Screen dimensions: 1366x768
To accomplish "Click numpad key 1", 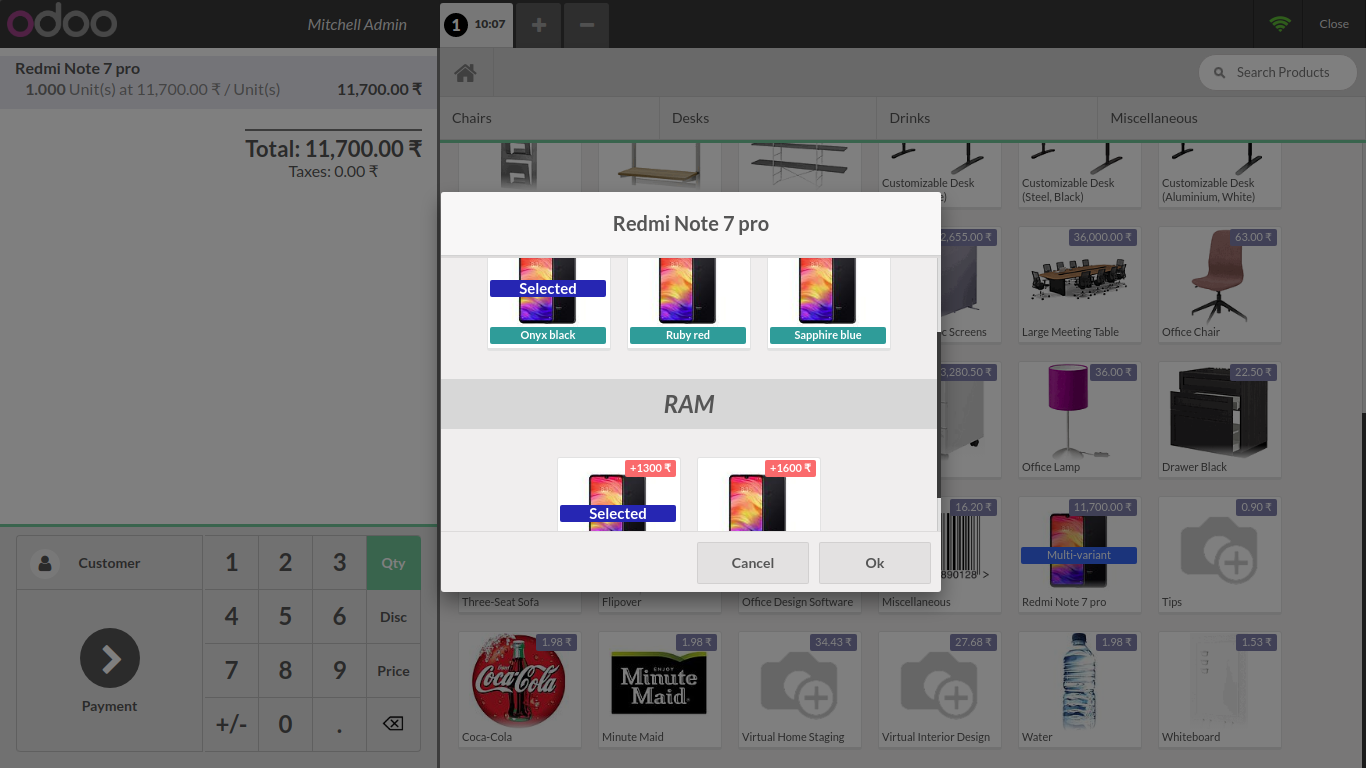I will click(x=231, y=563).
